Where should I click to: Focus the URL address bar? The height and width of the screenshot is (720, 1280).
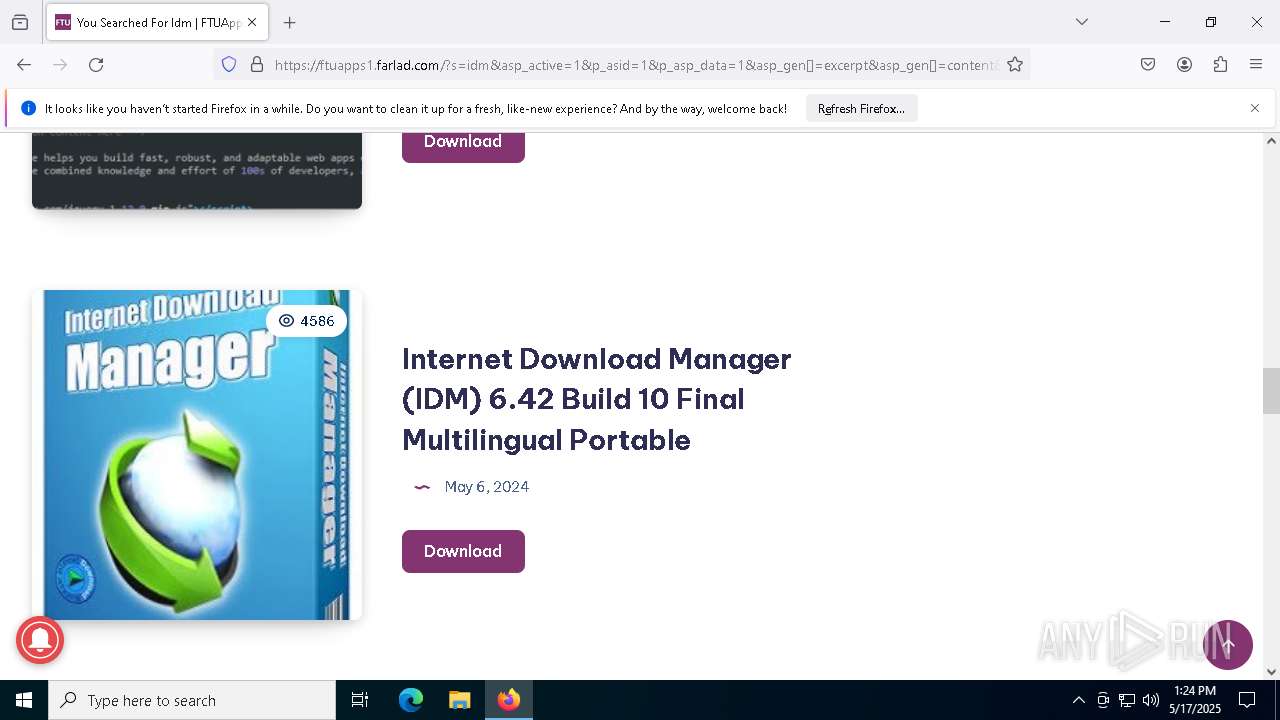click(635, 65)
